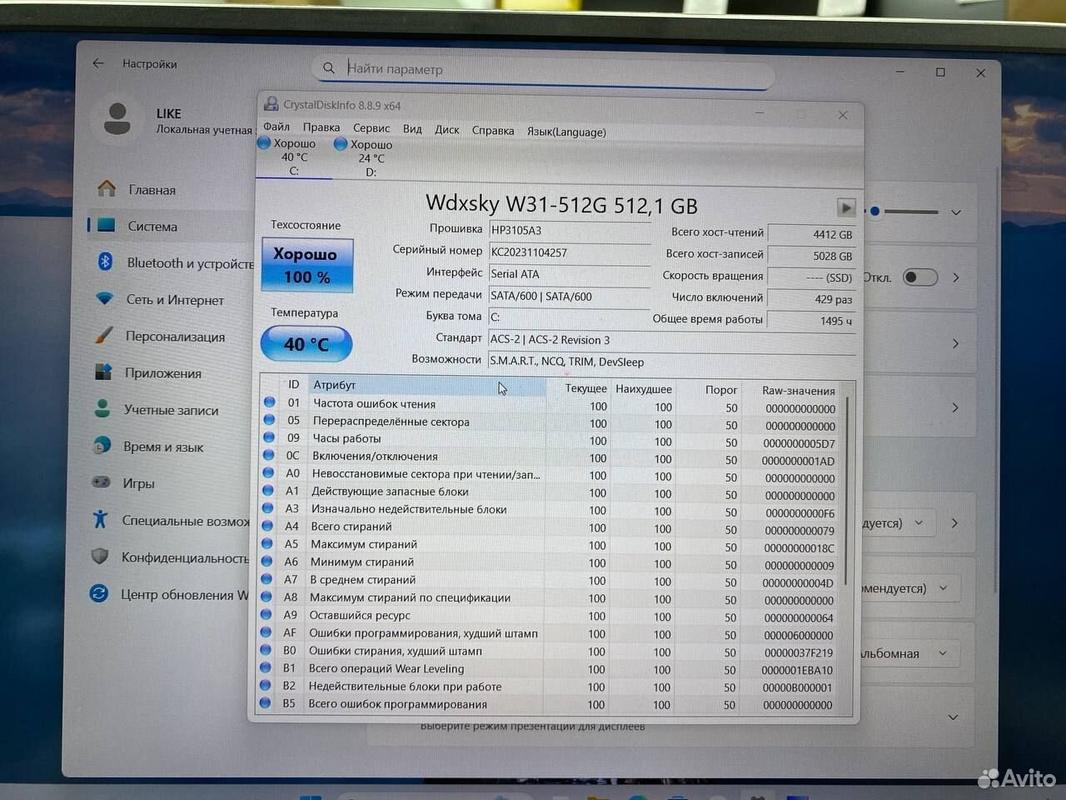Expand the chevron next to Откл. switch
This screenshot has height=800, width=1066.
click(x=956, y=277)
